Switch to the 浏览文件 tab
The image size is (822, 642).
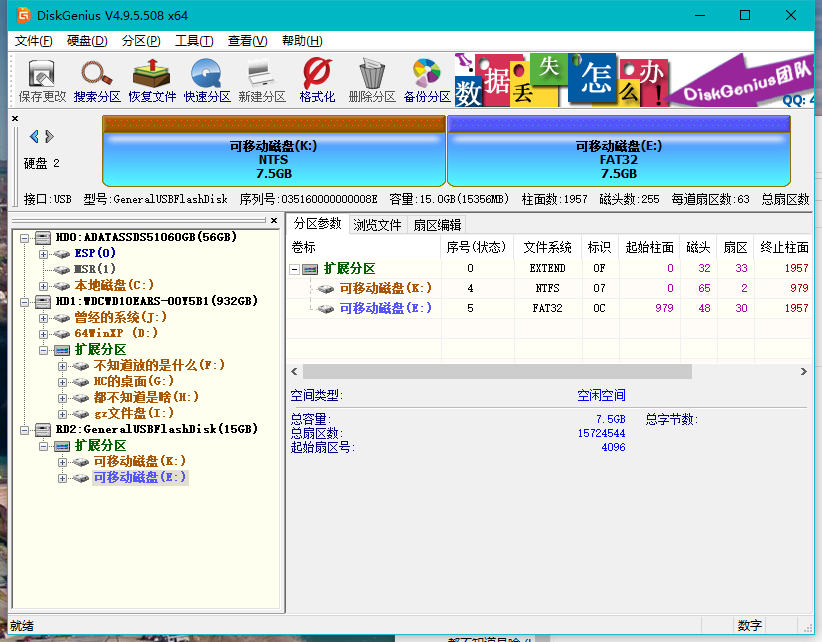[378, 225]
